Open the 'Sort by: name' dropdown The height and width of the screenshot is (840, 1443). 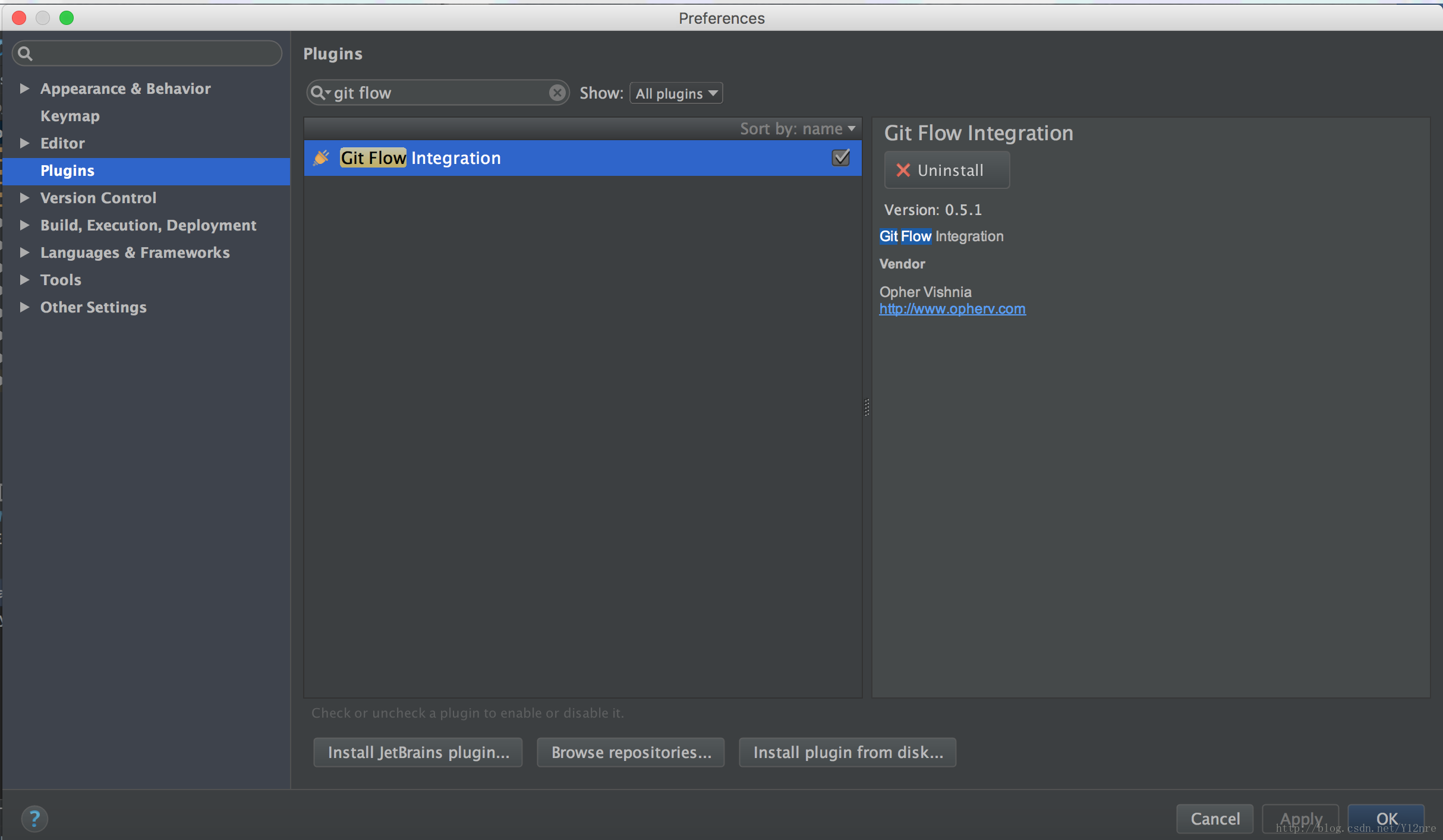click(x=797, y=128)
